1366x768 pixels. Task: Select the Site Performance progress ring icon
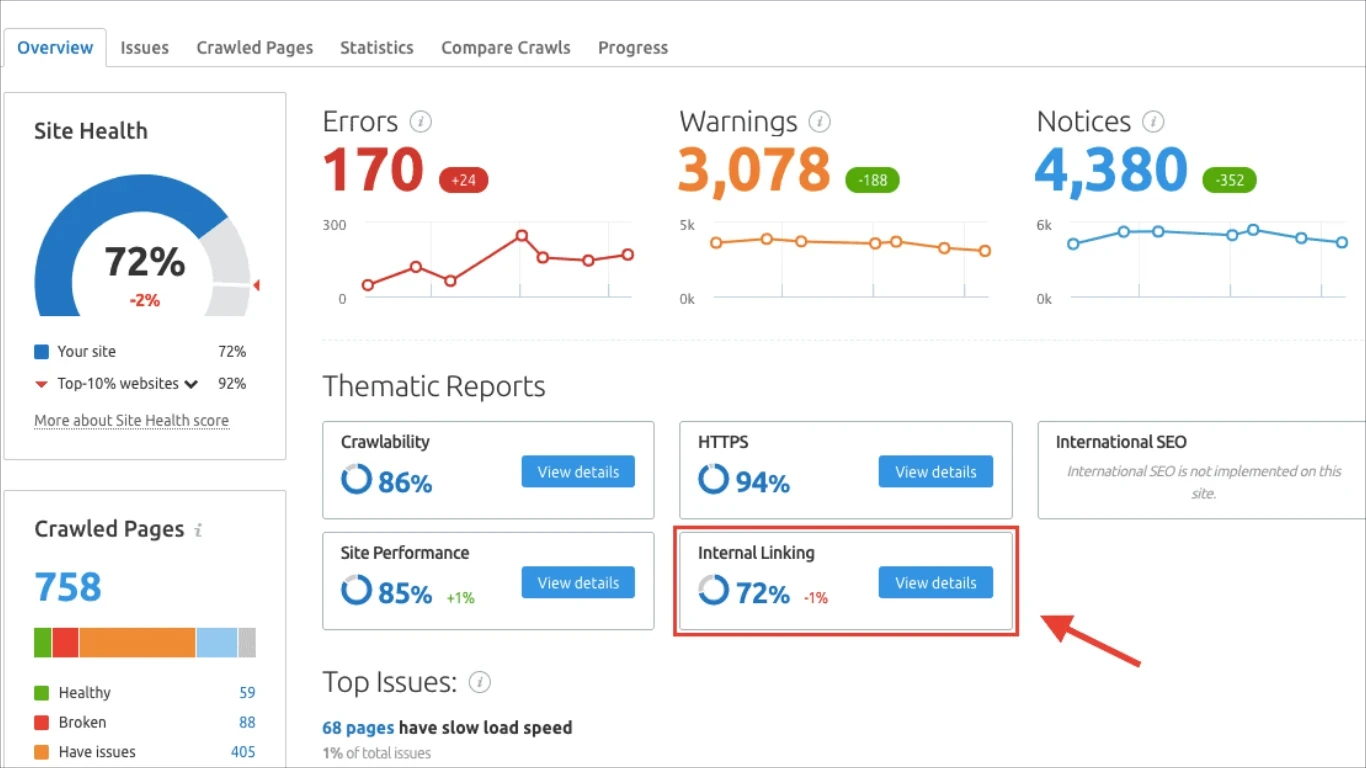356,591
